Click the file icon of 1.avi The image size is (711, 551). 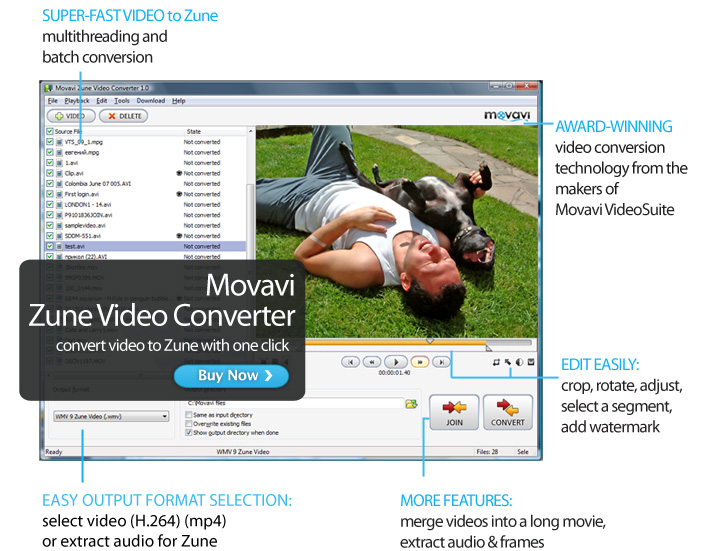tap(59, 163)
